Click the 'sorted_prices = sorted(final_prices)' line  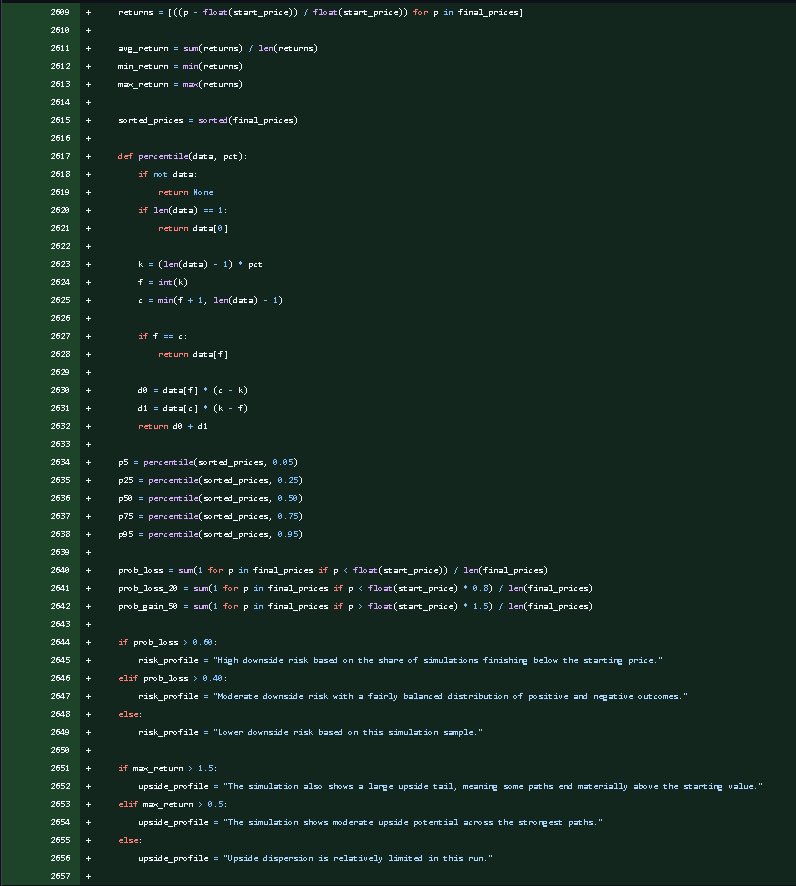coord(207,120)
